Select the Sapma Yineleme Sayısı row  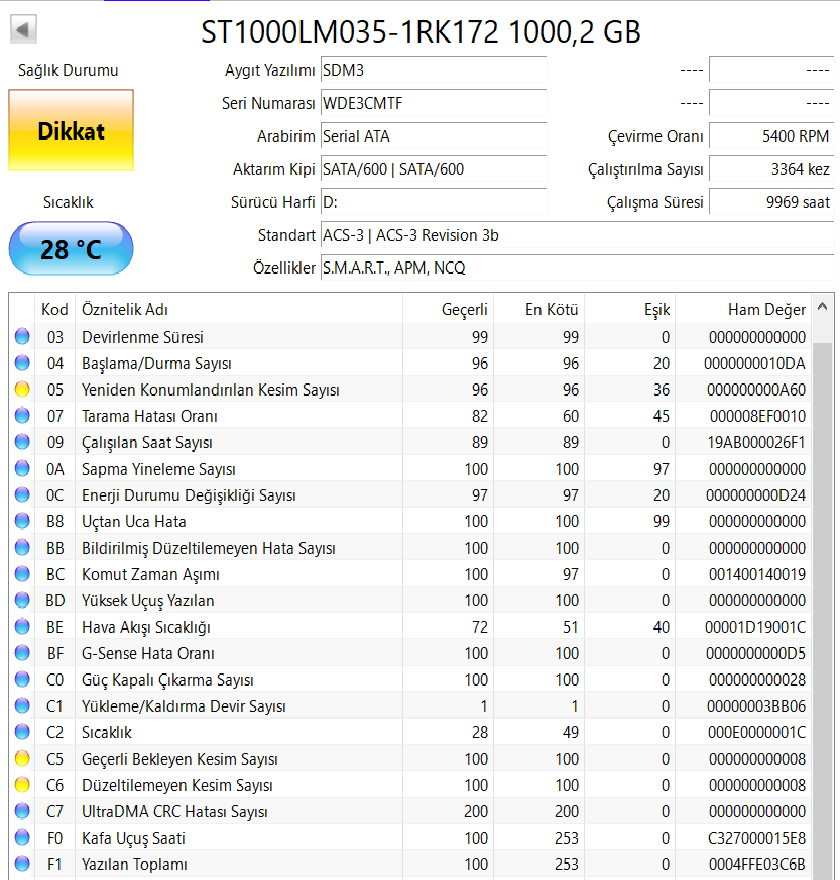click(411, 469)
